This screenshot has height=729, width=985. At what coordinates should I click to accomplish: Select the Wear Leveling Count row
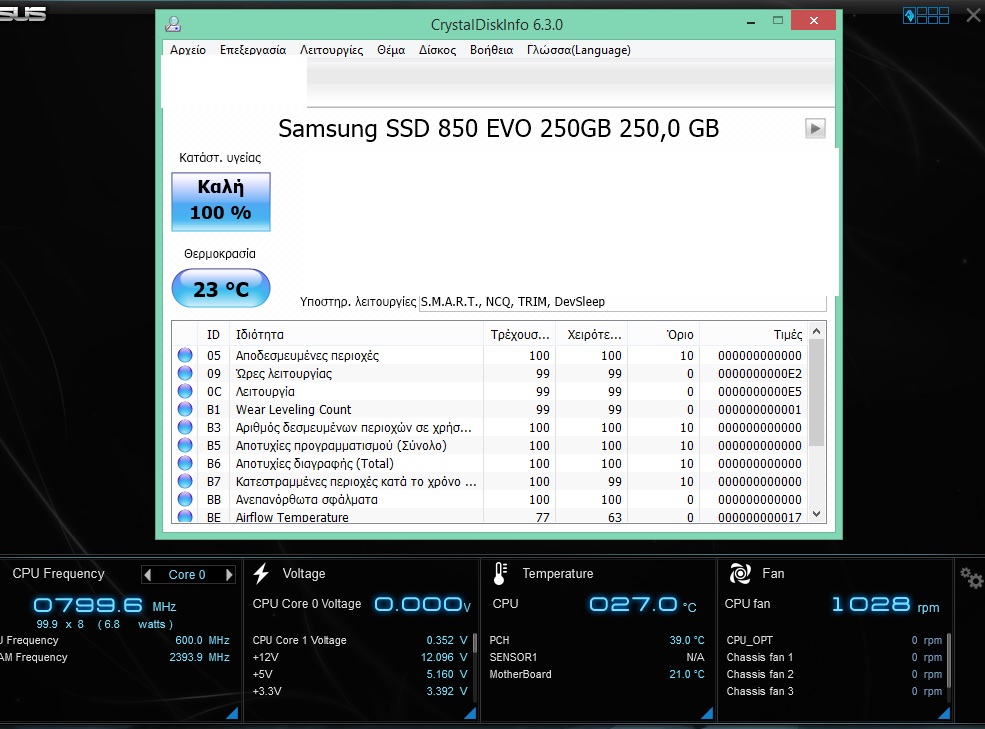tap(490, 410)
